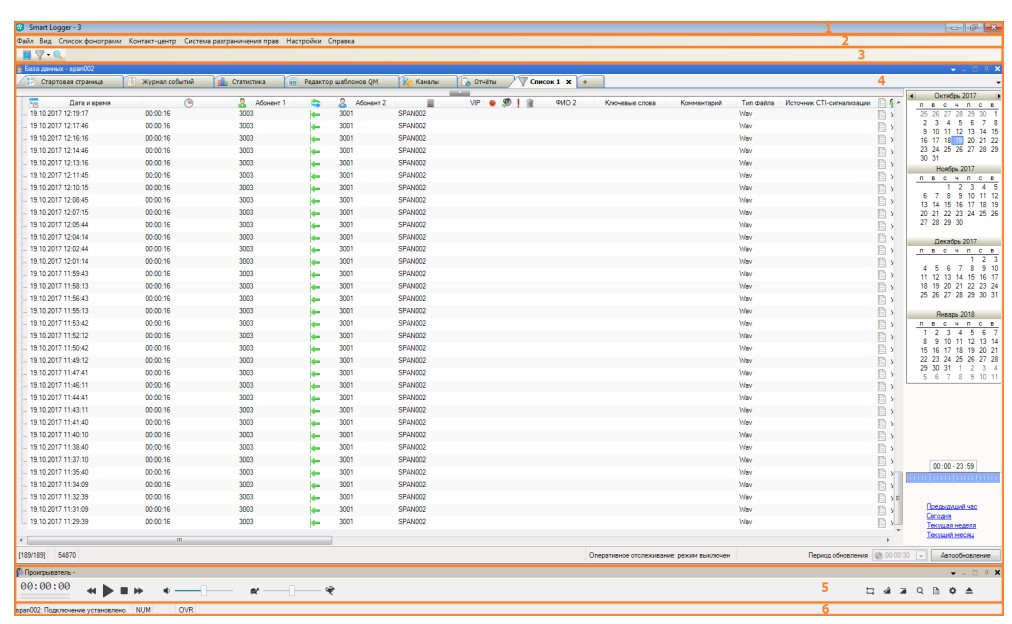Click the player volume slider
Image resolution: width=1012 pixels, height=624 pixels.
pyautogui.click(x=203, y=591)
